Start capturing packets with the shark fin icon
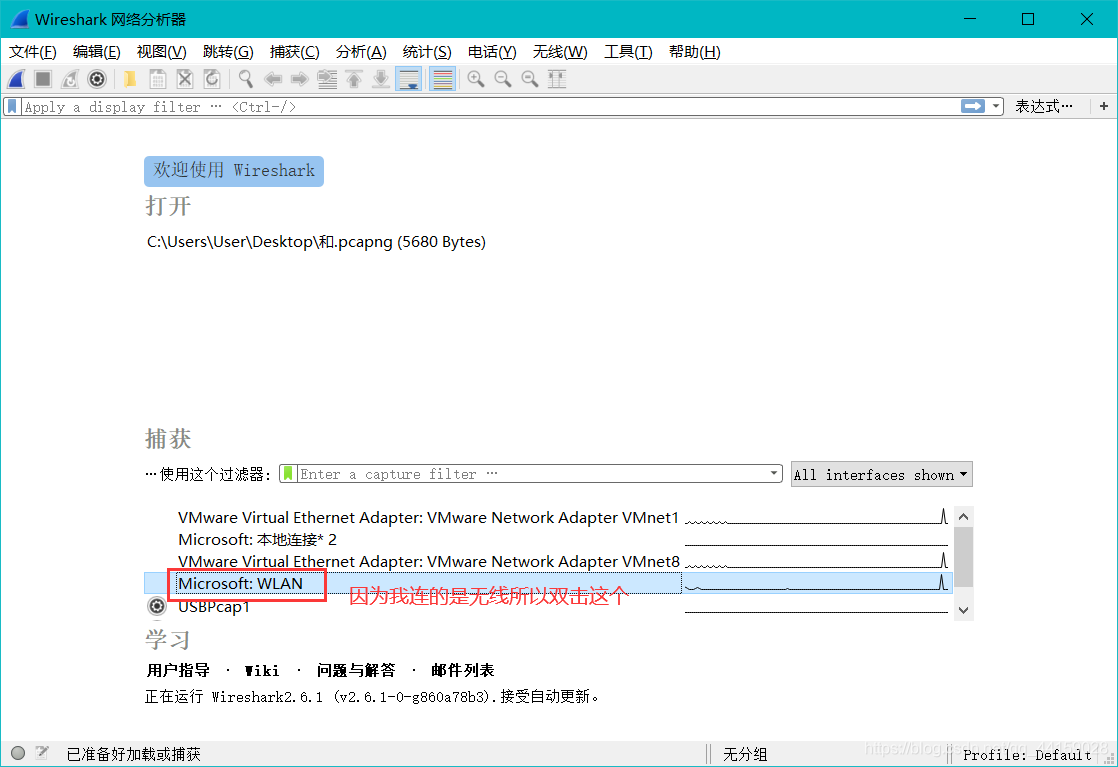Image resolution: width=1118 pixels, height=767 pixels. pos(16,79)
